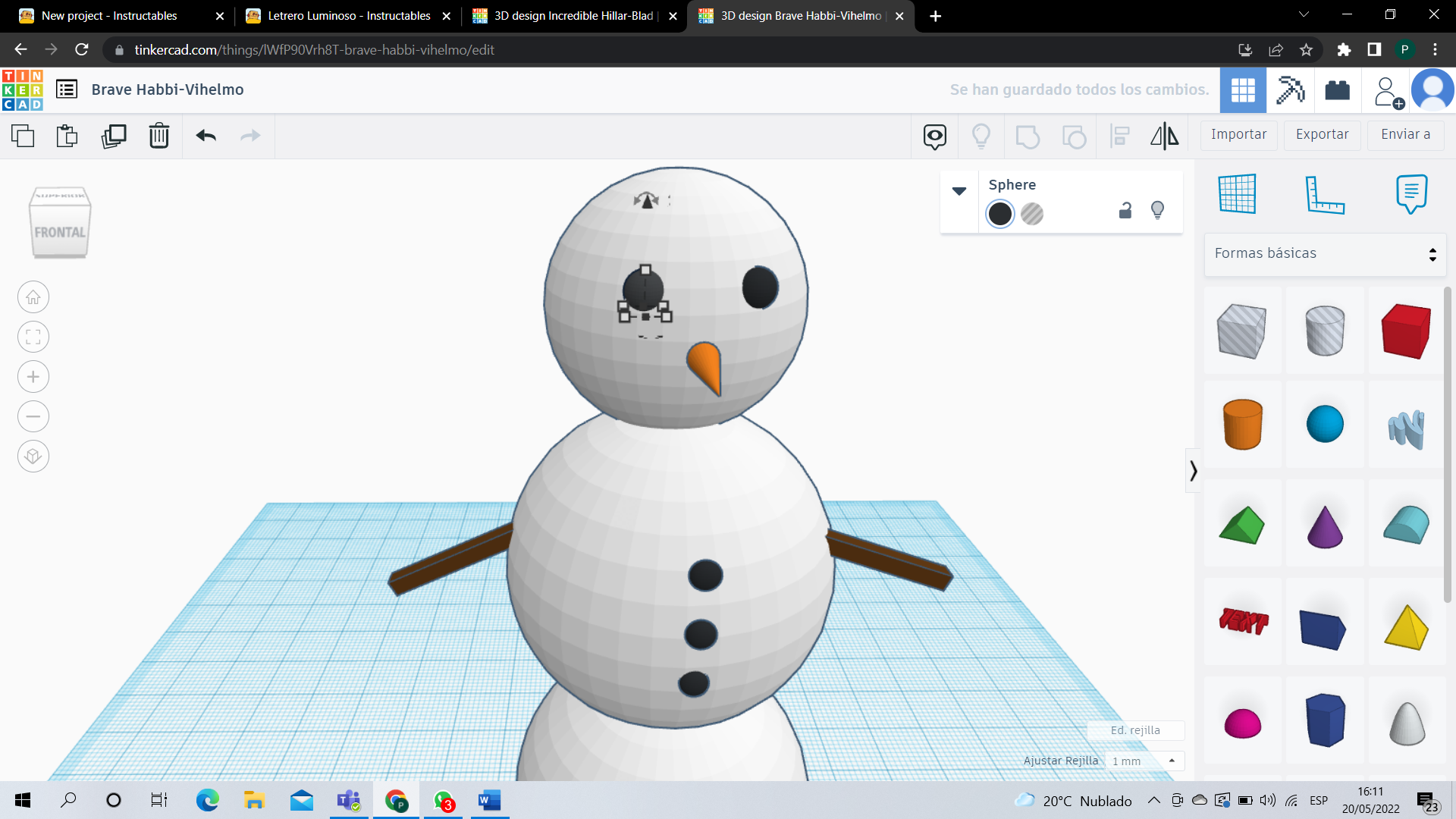This screenshot has height=819, width=1456.
Task: Toggle the Sphere lock editing icon
Action: coord(1125,211)
